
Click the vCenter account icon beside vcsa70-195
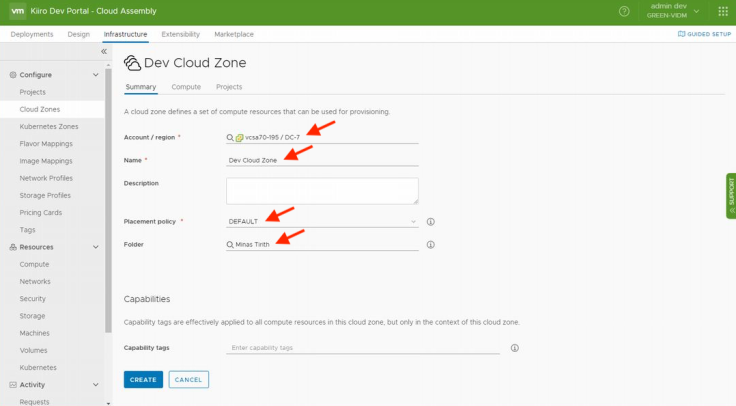[x=239, y=138]
